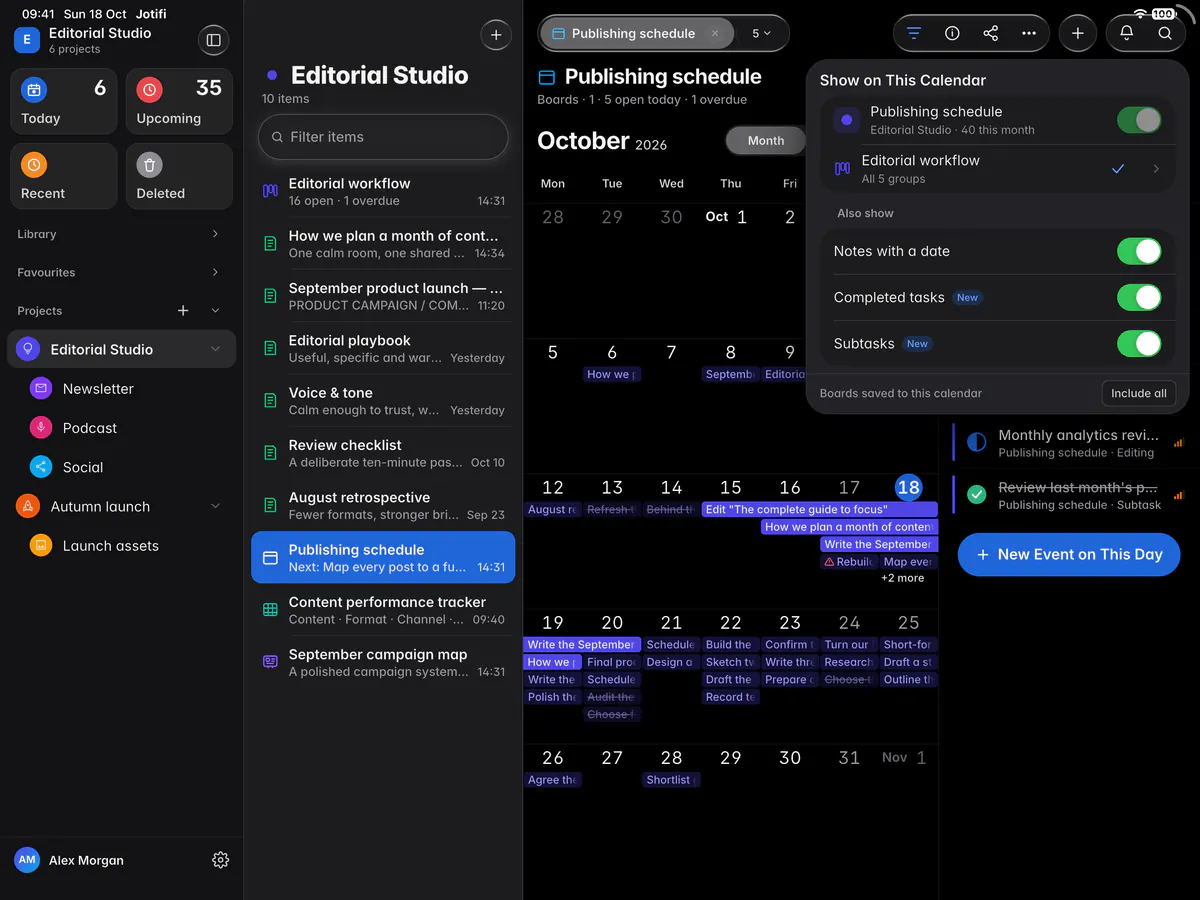The height and width of the screenshot is (900, 1200).
Task: Open September campaign map item
Action: tap(382, 662)
